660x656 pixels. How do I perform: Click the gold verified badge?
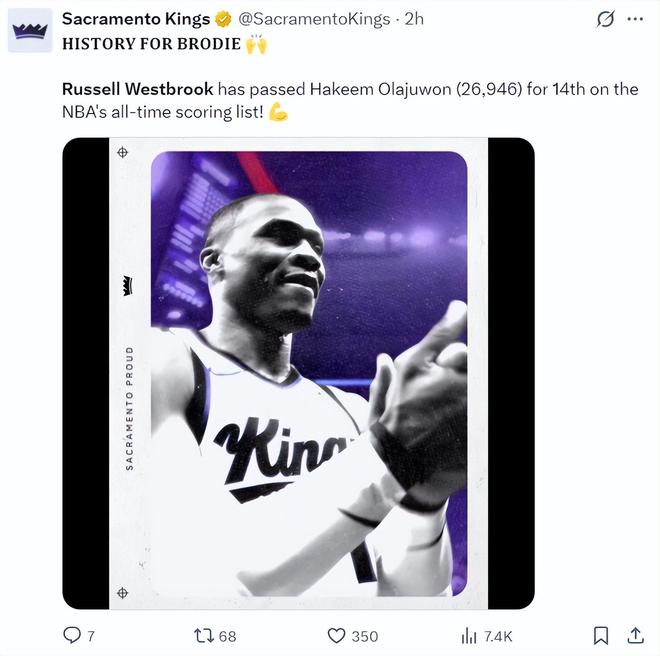click(225, 19)
